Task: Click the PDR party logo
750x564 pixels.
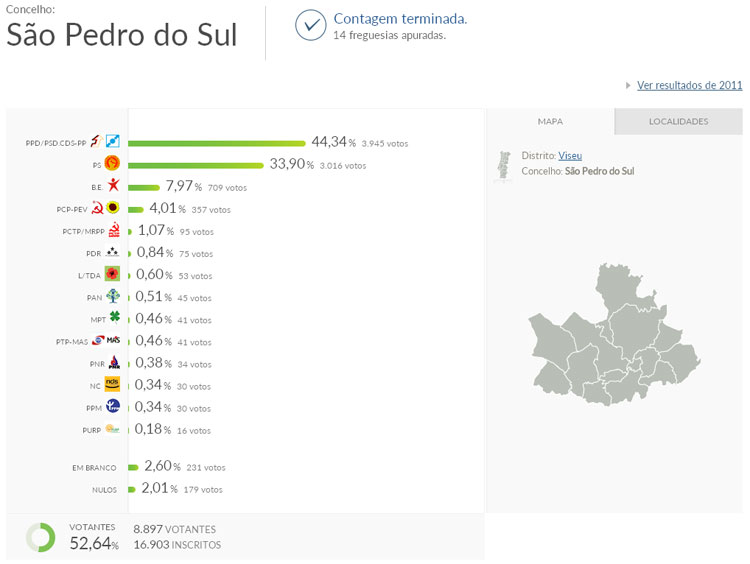Action: tap(113, 253)
